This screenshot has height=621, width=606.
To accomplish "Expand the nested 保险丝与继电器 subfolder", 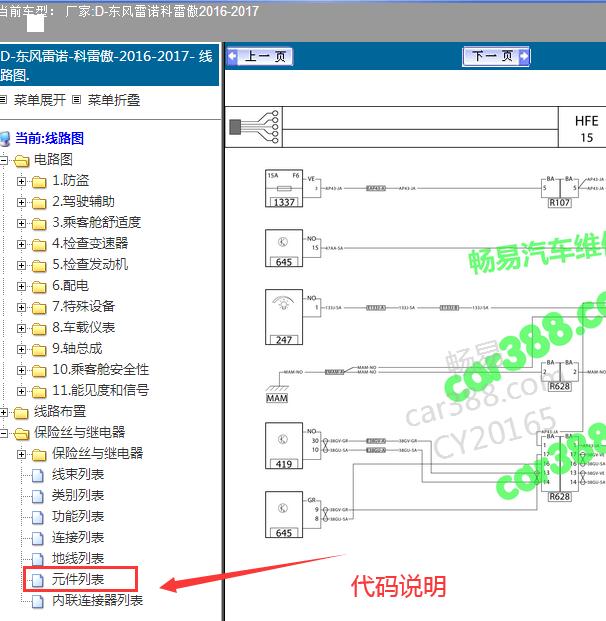I will [x=21, y=454].
